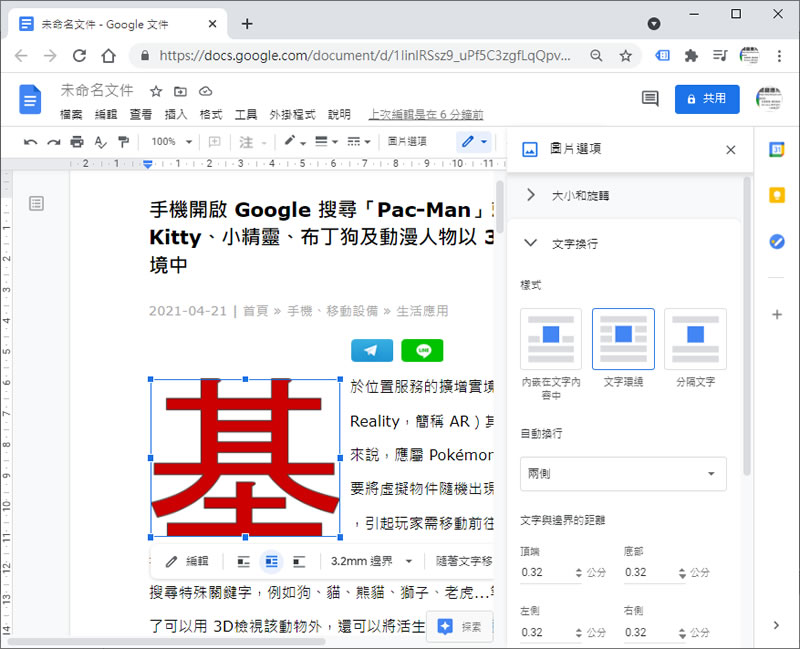Viewport: 800px width, 649px height.
Task: Close the image options panel
Action: (x=731, y=149)
